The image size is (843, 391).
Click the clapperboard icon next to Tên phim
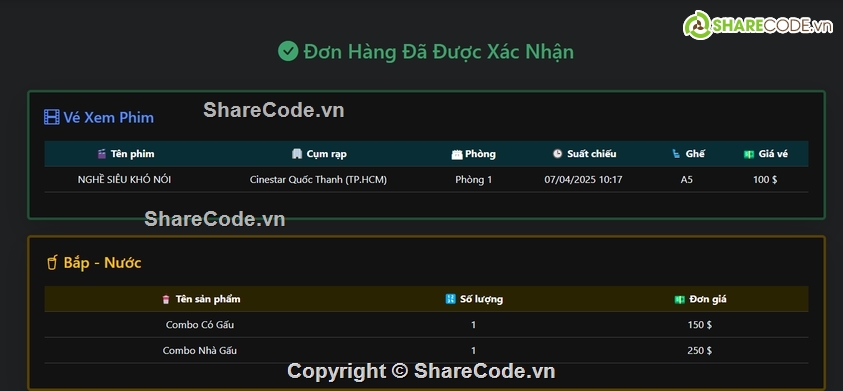point(102,154)
